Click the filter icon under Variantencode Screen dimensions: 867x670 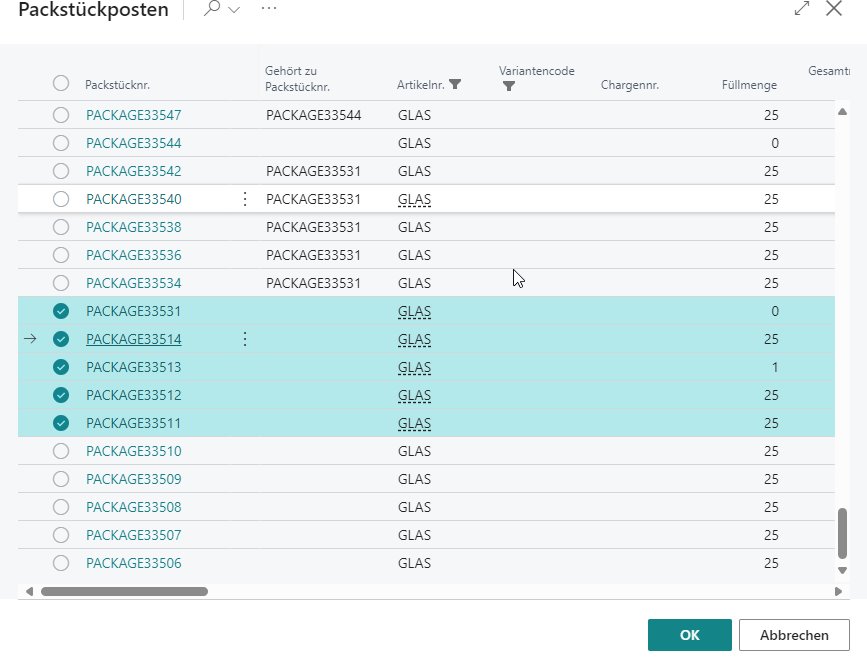tap(508, 87)
